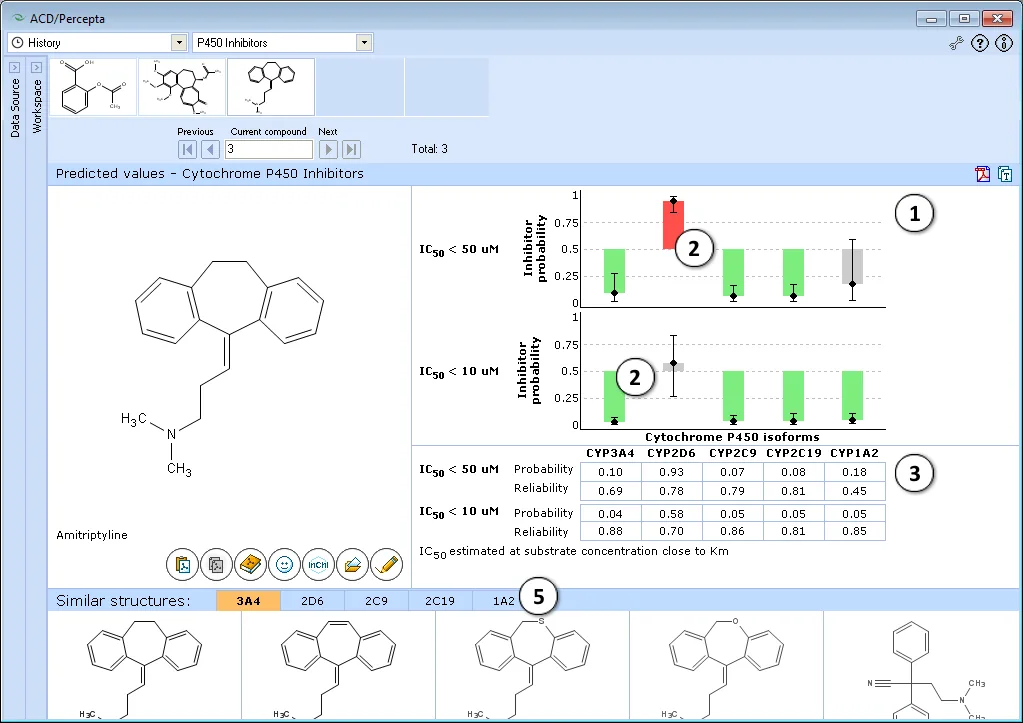Expand the Workspace side panel

click(x=37, y=67)
